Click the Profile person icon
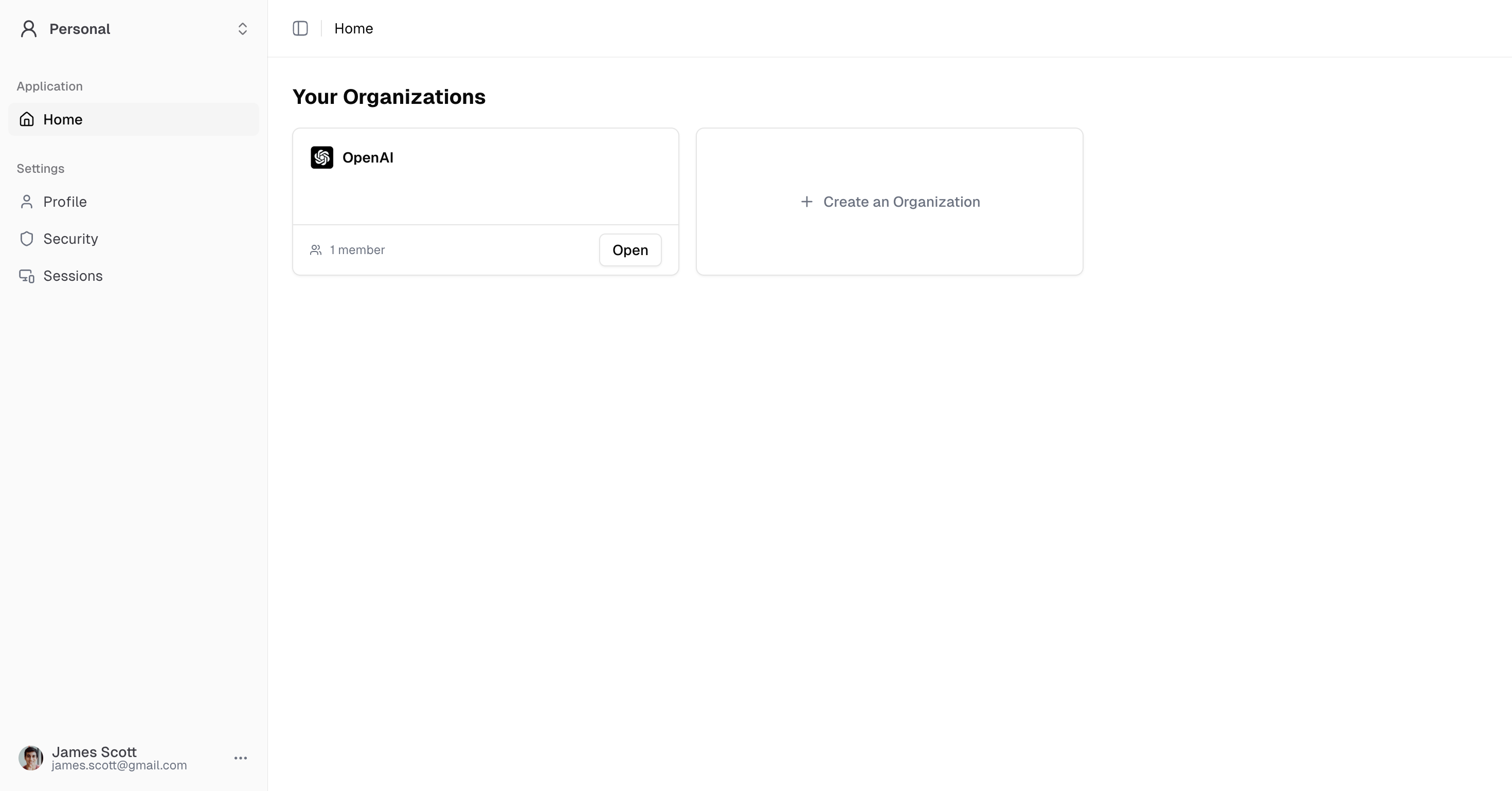Screen dimensions: 1512x791 pyautogui.click(x=26, y=202)
